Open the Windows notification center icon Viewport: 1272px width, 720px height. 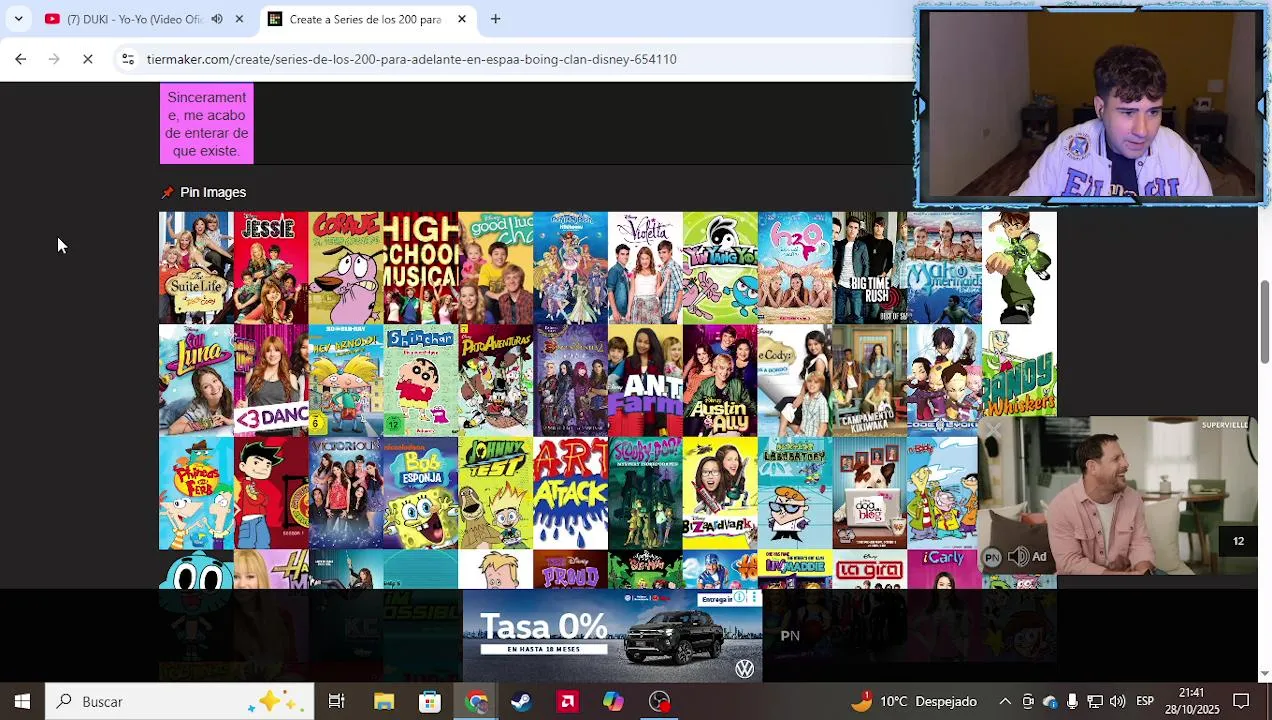pyautogui.click(x=1241, y=701)
